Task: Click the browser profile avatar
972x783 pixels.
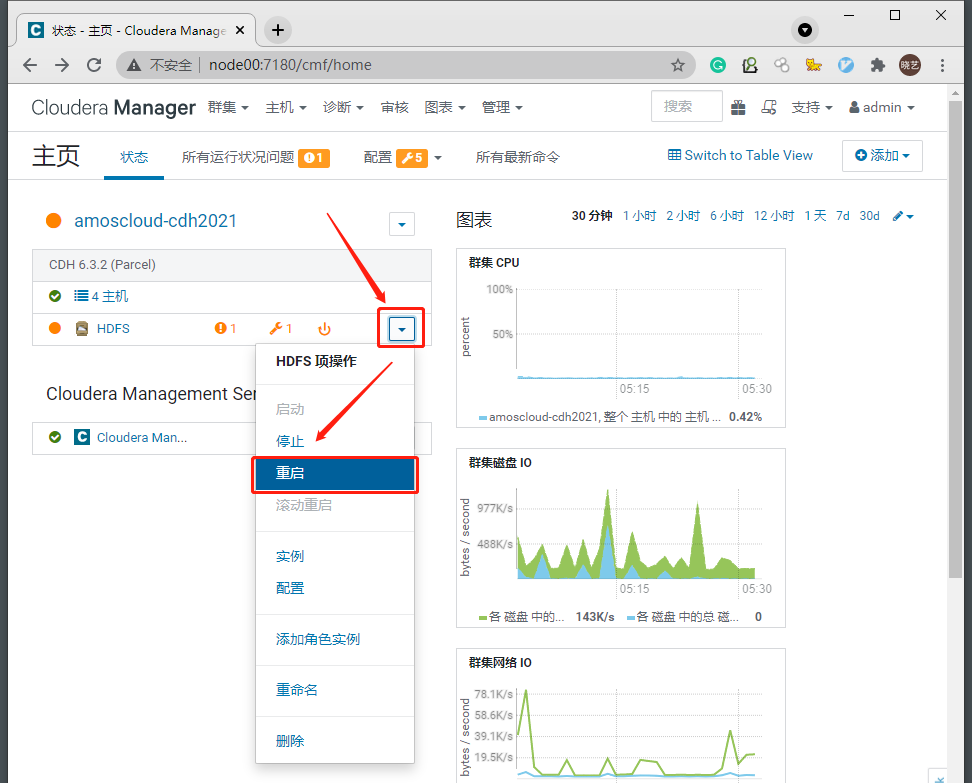Action: pyautogui.click(x=910, y=65)
